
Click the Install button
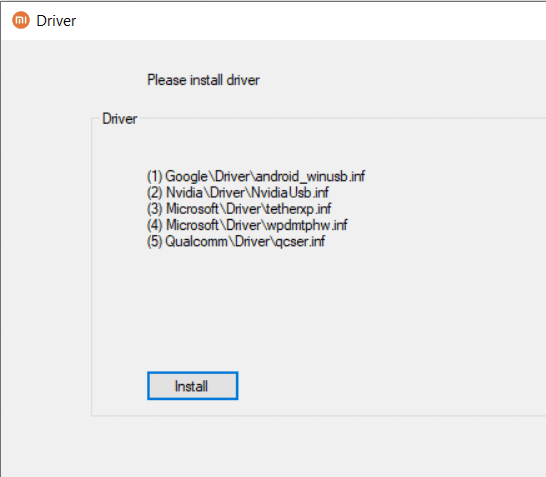(x=193, y=386)
